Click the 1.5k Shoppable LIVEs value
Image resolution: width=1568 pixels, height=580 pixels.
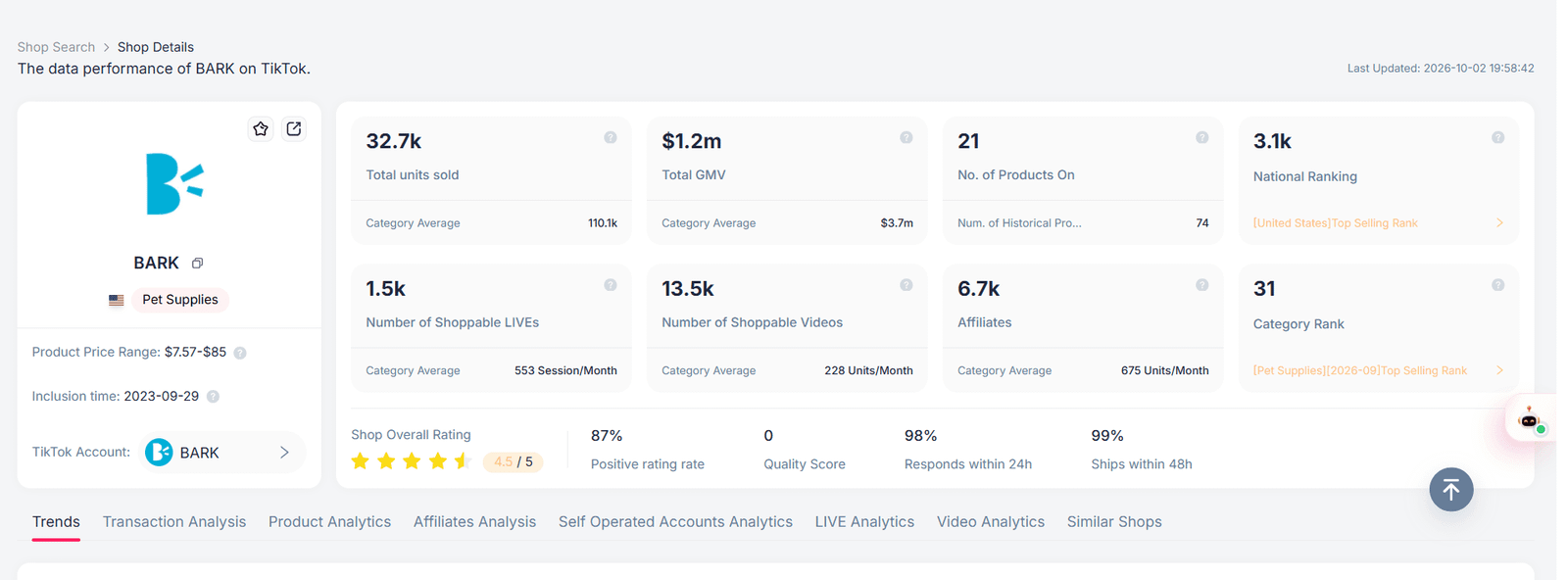(385, 289)
